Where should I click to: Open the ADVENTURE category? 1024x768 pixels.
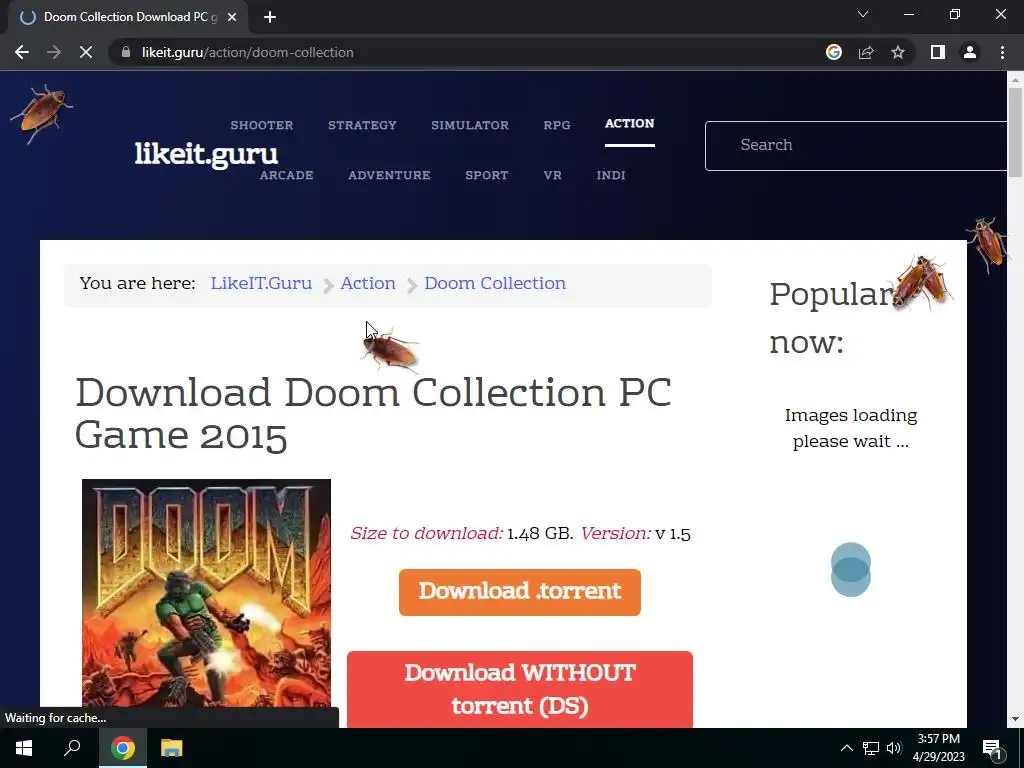pyautogui.click(x=389, y=175)
